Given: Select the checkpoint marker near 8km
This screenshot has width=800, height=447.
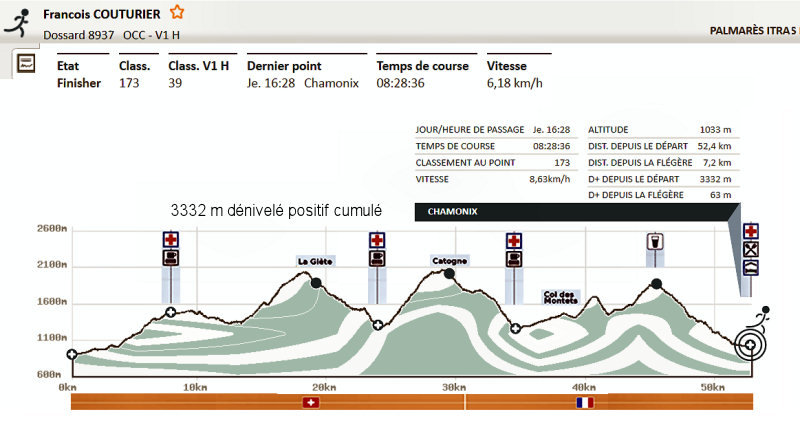Looking at the screenshot, I should pyautogui.click(x=171, y=312).
